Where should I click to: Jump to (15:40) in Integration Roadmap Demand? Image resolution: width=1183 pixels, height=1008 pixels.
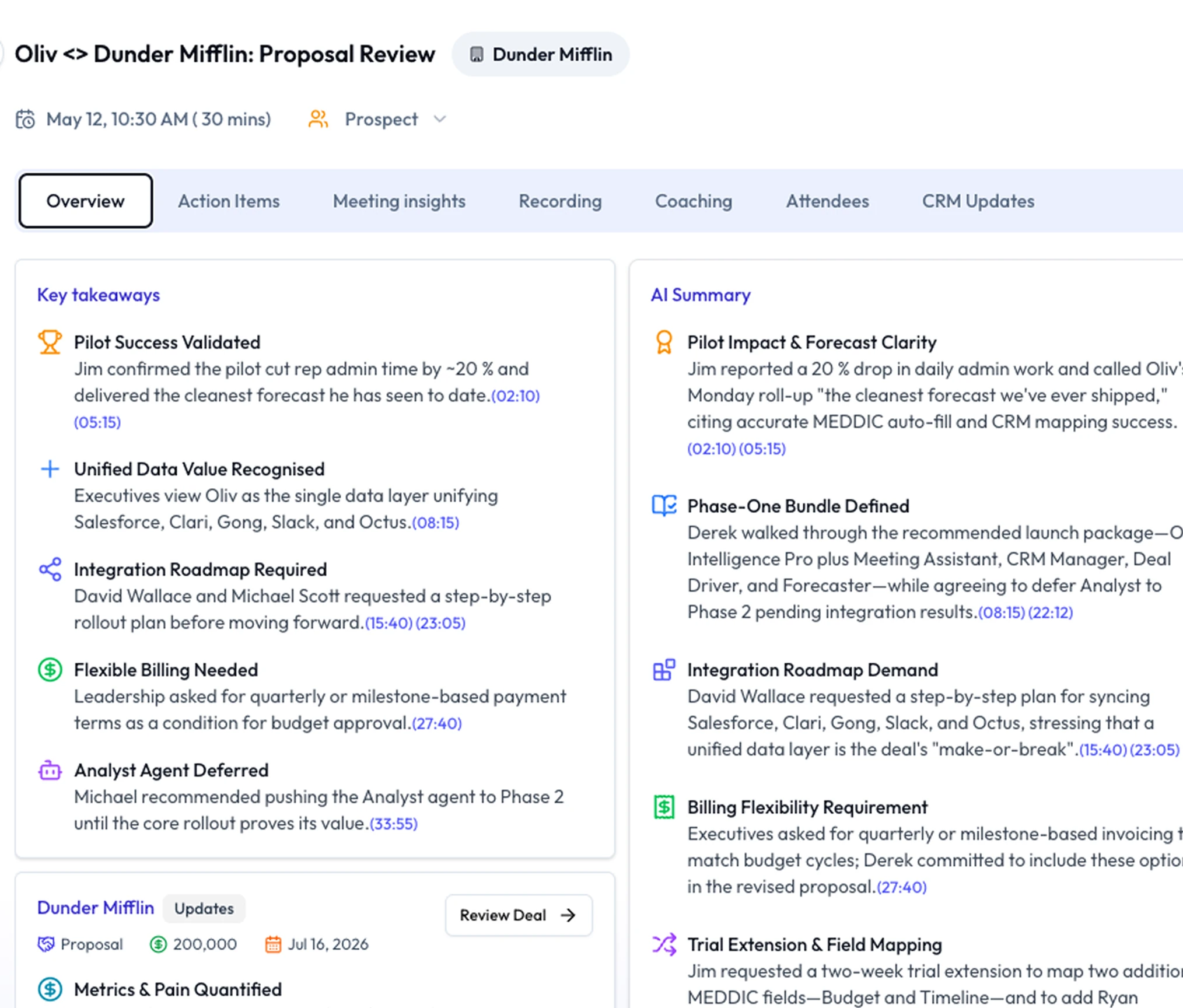pyautogui.click(x=1103, y=750)
